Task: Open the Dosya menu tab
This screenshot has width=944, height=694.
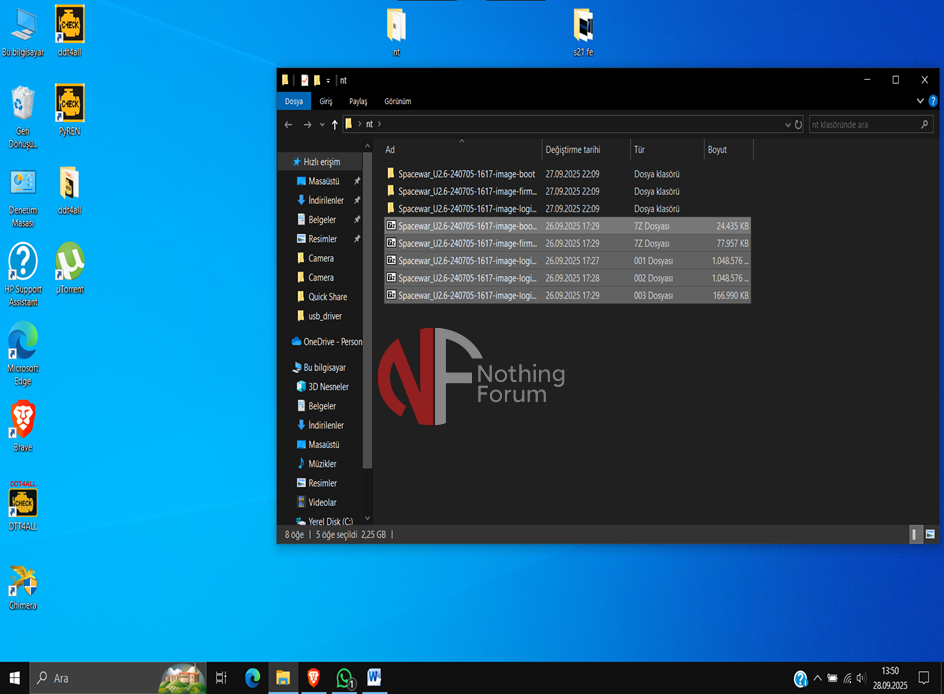Action: [293, 101]
